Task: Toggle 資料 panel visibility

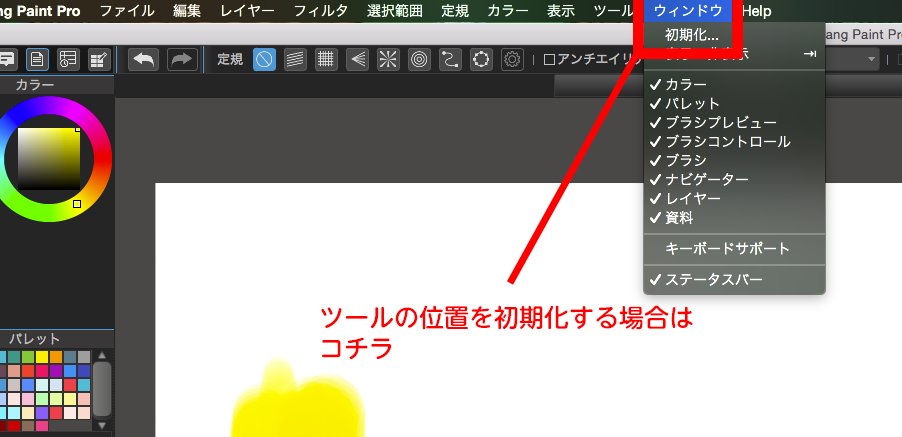Action: click(x=734, y=218)
